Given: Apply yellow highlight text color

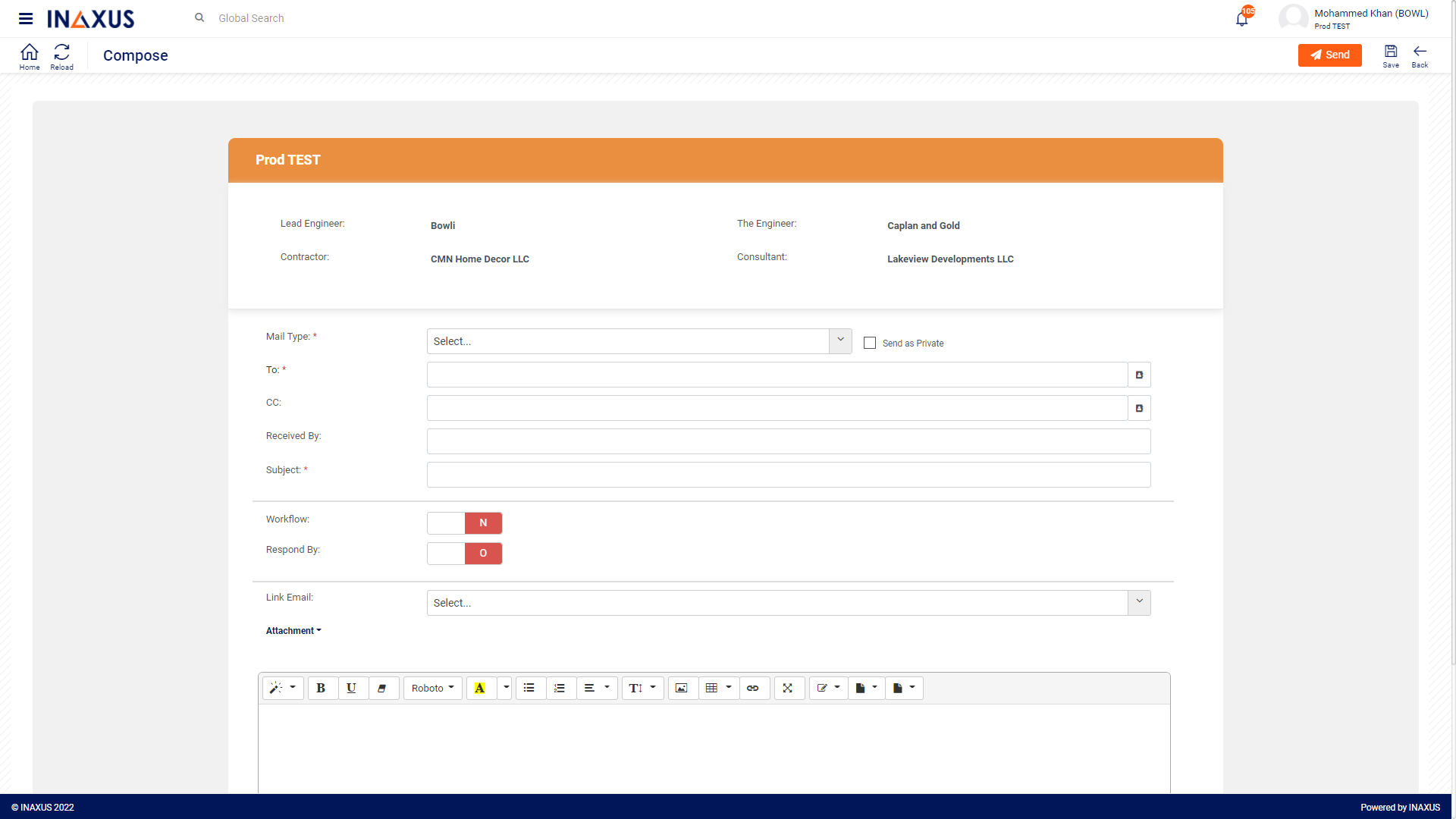Looking at the screenshot, I should tap(480, 688).
